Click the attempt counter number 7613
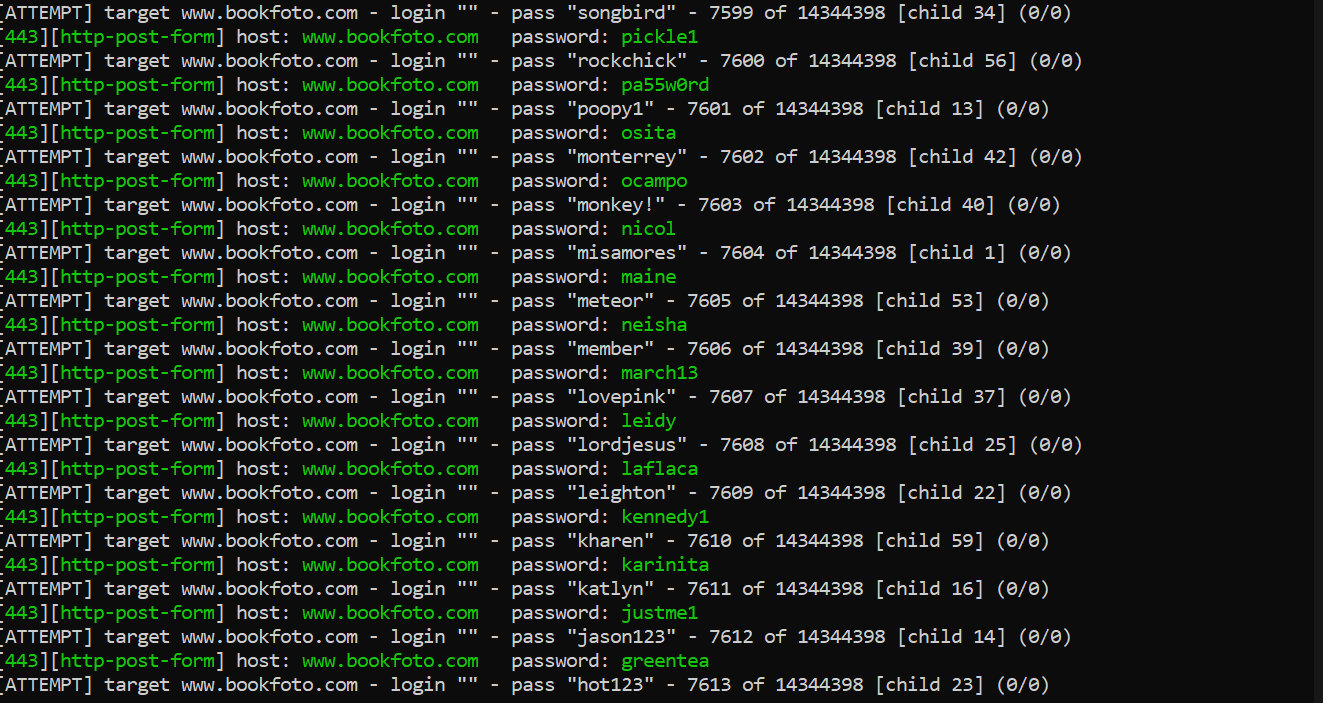The width and height of the screenshot is (1323, 703). click(x=709, y=685)
